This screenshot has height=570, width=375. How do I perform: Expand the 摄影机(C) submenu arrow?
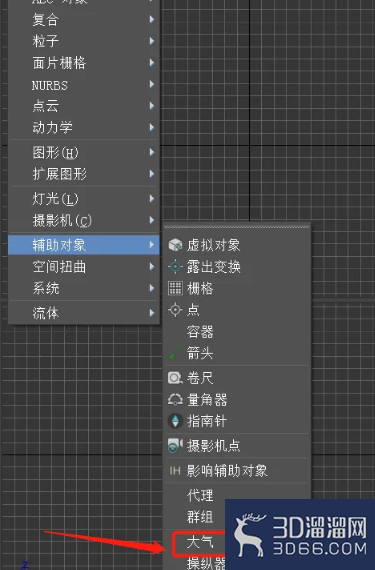tap(152, 220)
